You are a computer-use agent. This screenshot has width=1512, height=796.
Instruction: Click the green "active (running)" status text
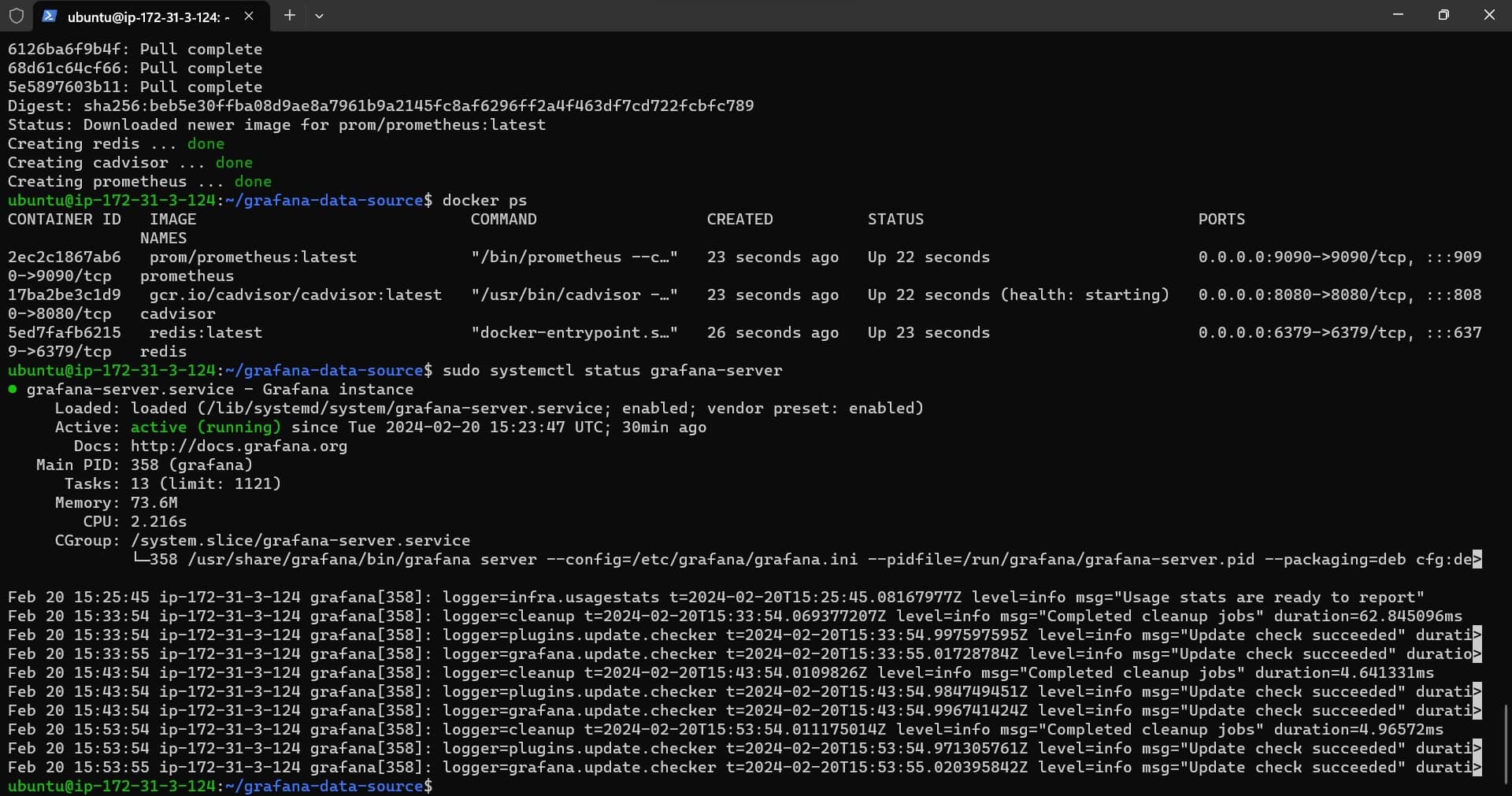[x=206, y=428]
